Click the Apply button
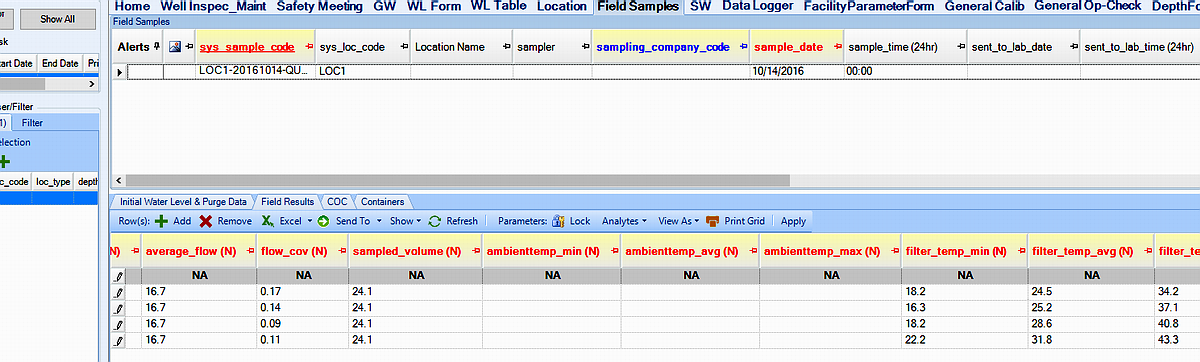This screenshot has width=1200, height=362. 793,221
